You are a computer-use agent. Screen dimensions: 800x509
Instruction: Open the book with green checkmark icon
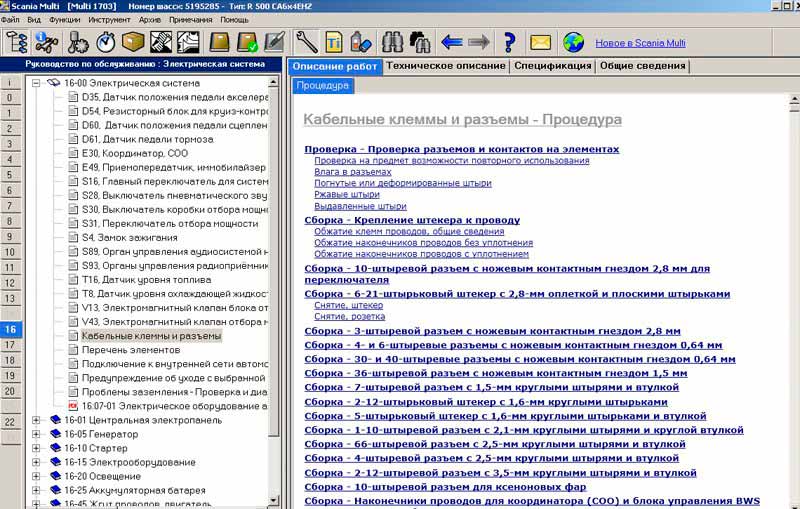click(x=247, y=42)
